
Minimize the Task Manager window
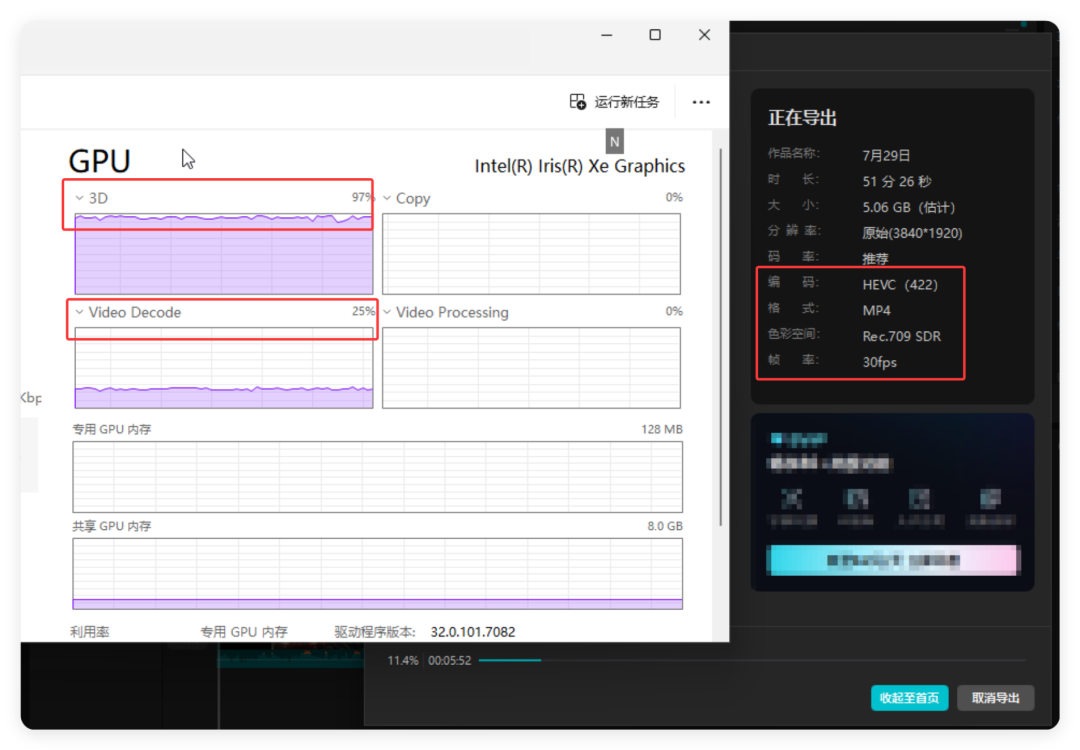pos(607,34)
